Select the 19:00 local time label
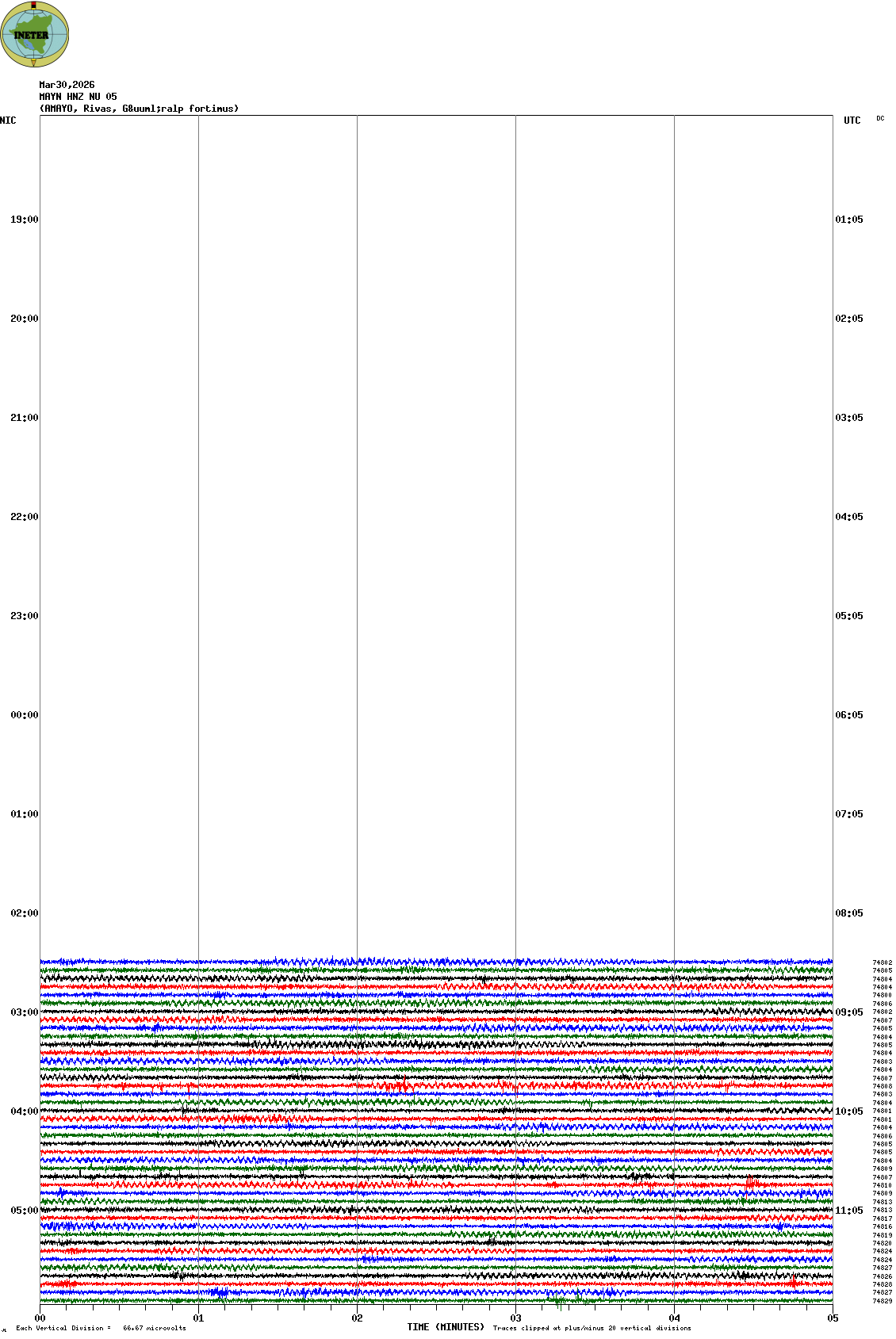Image resolution: width=896 pixels, height=1339 pixels. [24, 220]
